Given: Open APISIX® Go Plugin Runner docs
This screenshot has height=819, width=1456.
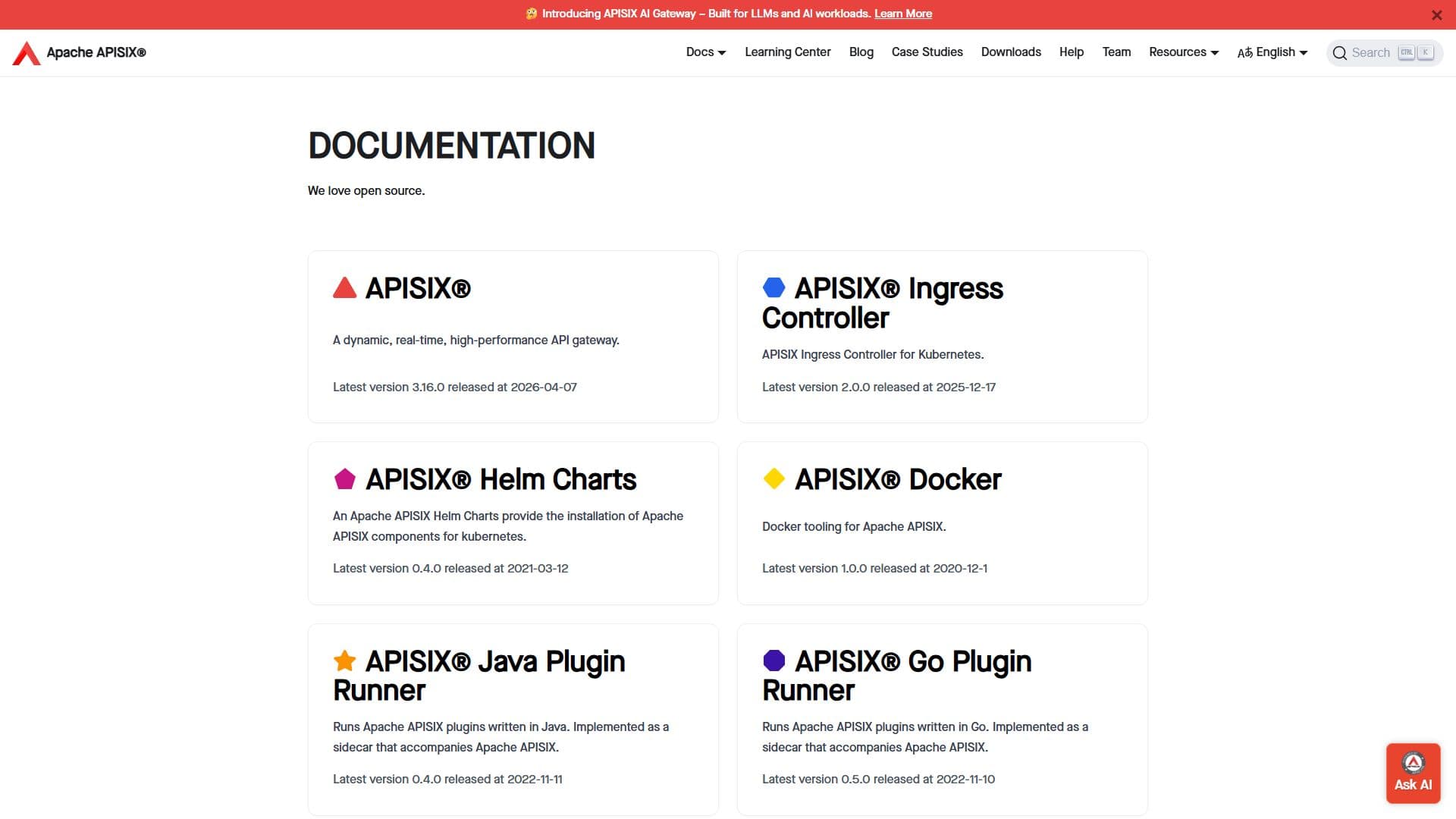Looking at the screenshot, I should [896, 676].
